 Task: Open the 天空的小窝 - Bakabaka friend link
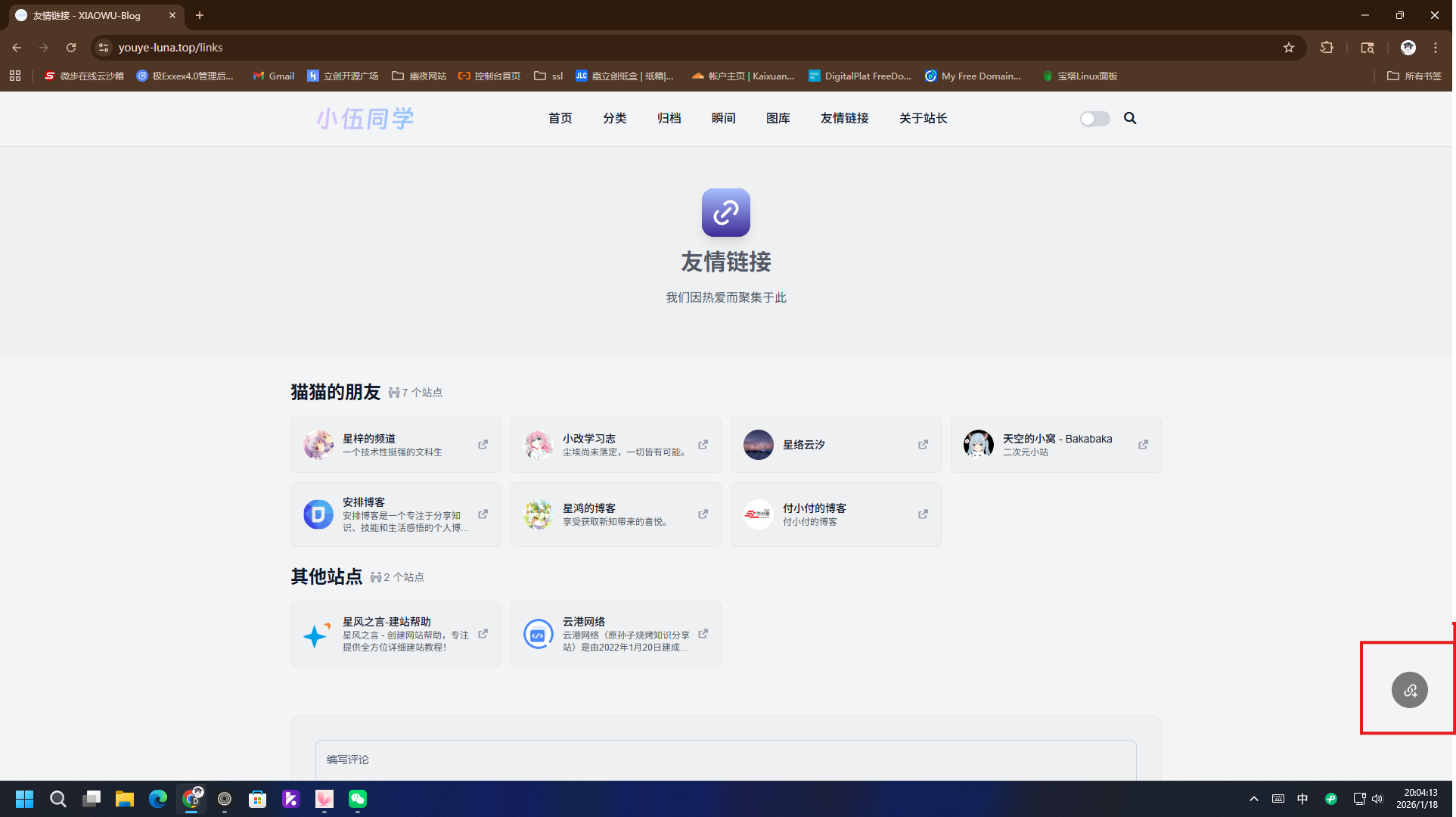1056,439
